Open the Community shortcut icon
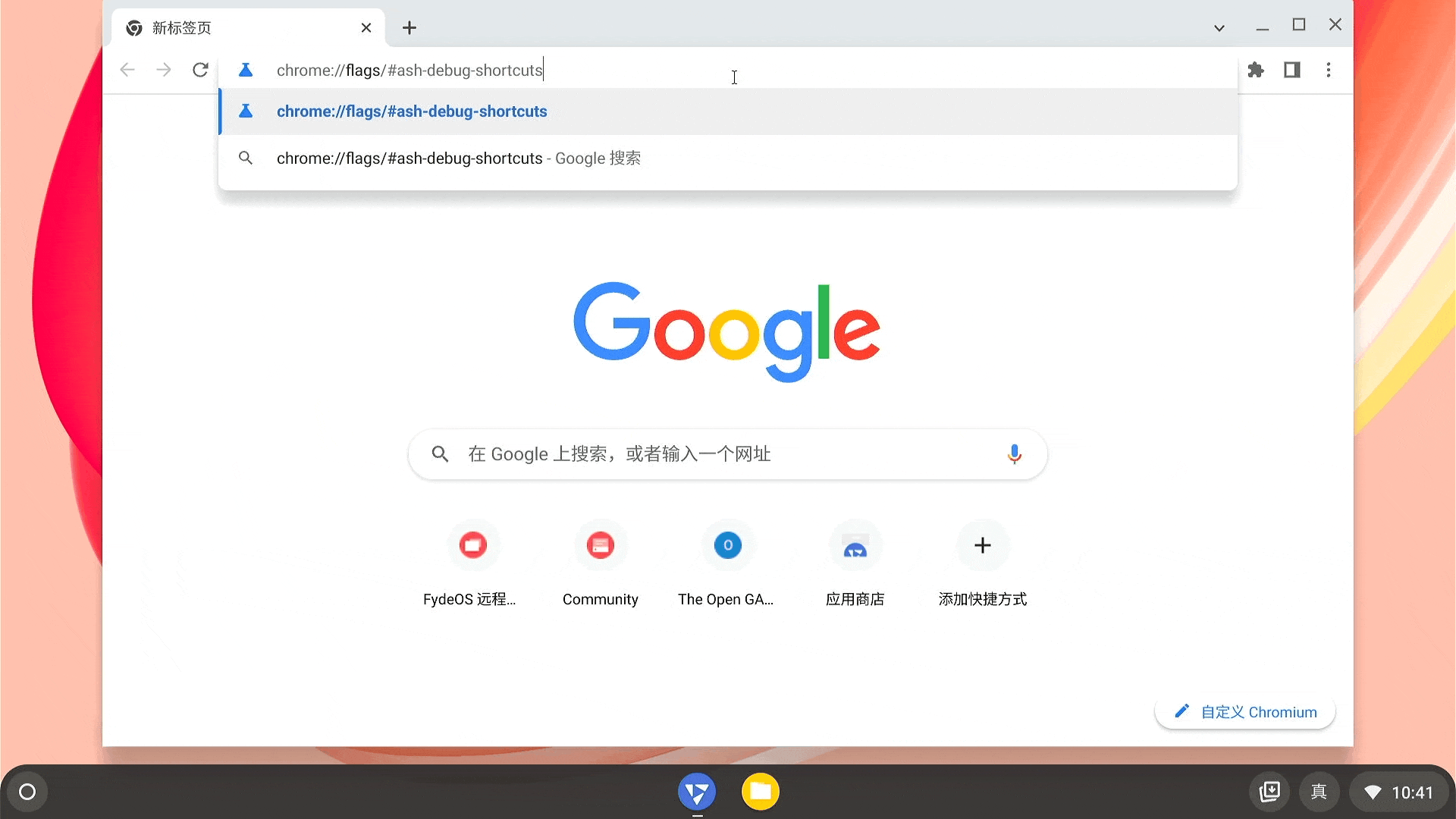The width and height of the screenshot is (1456, 819). pos(600,545)
